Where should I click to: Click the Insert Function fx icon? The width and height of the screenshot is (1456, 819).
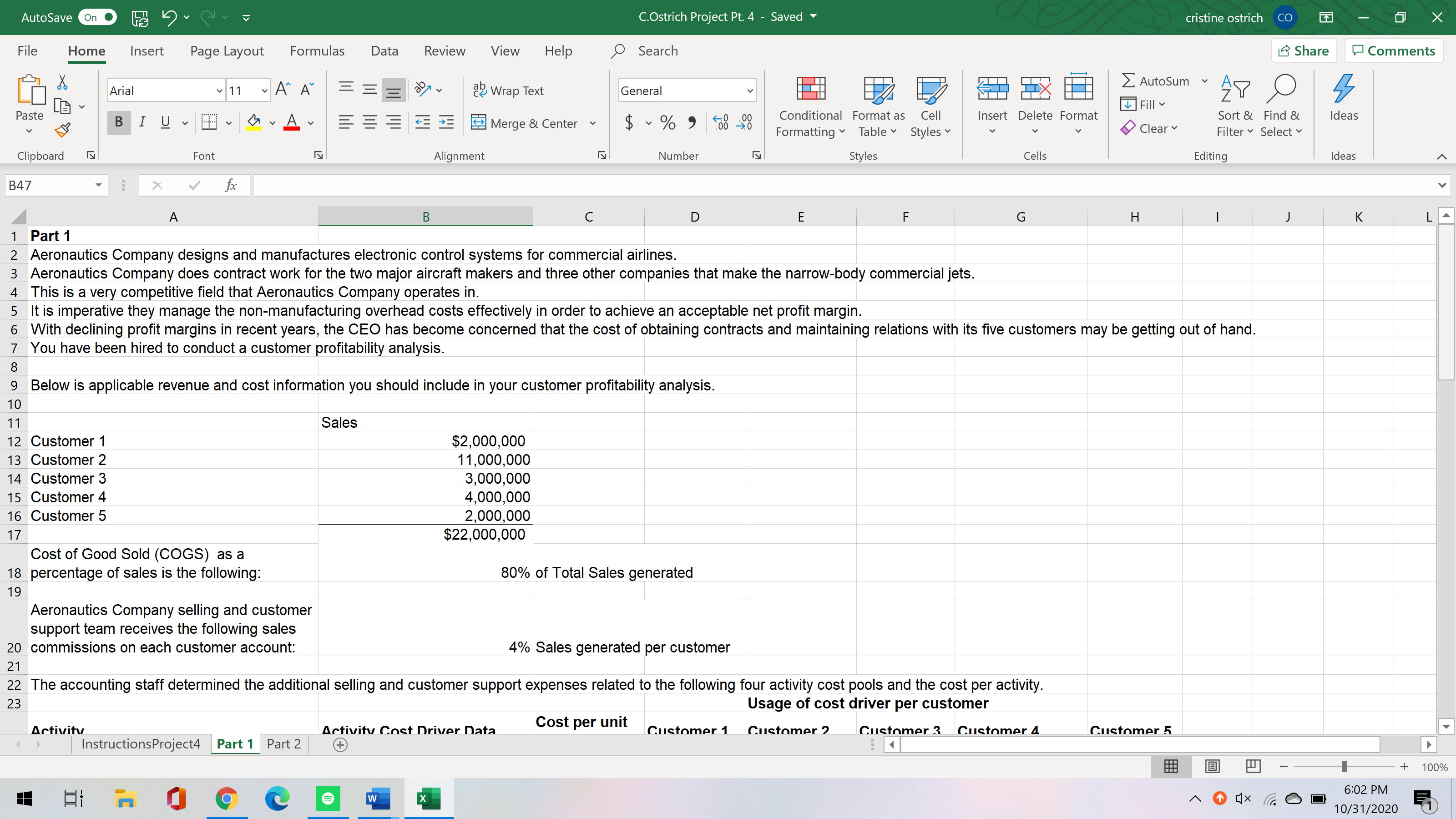231,185
